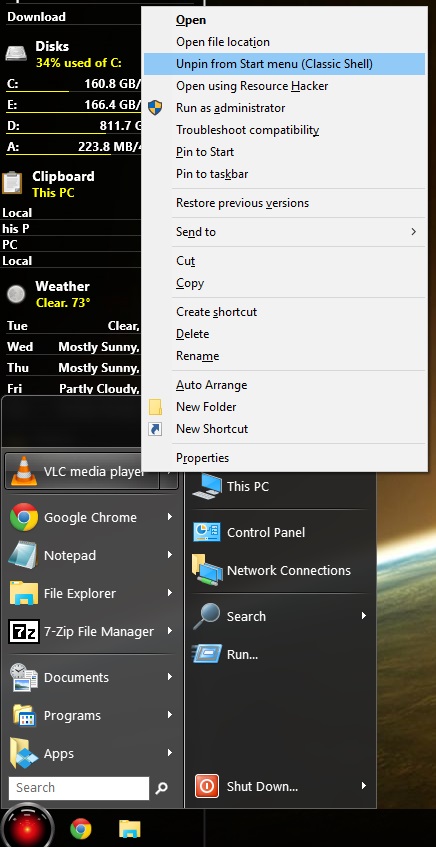Expand the Send to submenu arrow

[x=413, y=232]
